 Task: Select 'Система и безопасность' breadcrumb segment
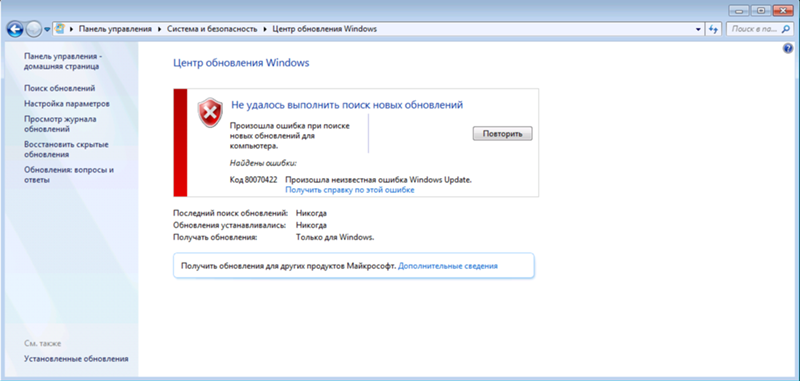[x=212, y=29]
